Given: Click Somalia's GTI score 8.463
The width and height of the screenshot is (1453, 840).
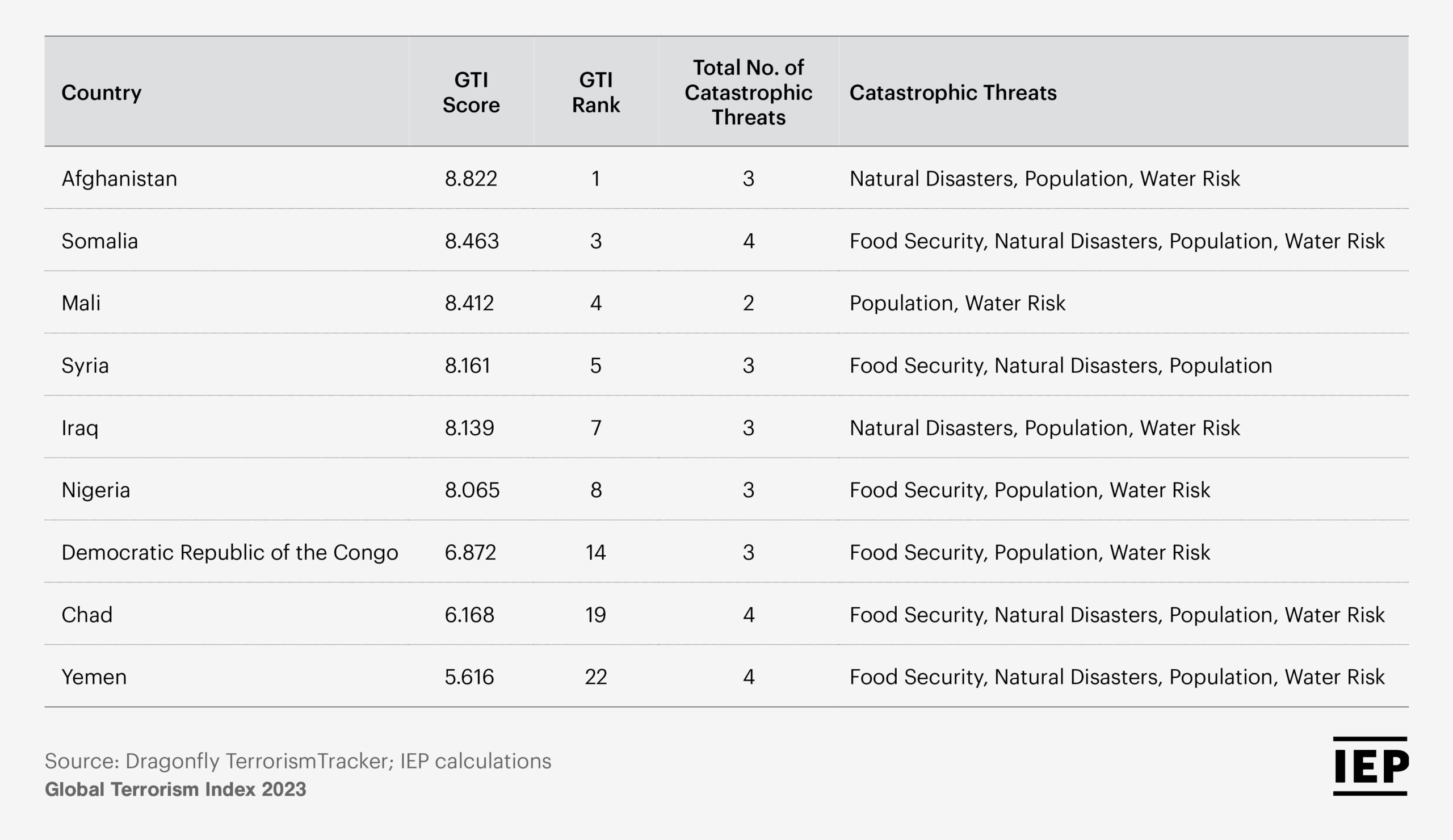Looking at the screenshot, I should pos(472,241).
